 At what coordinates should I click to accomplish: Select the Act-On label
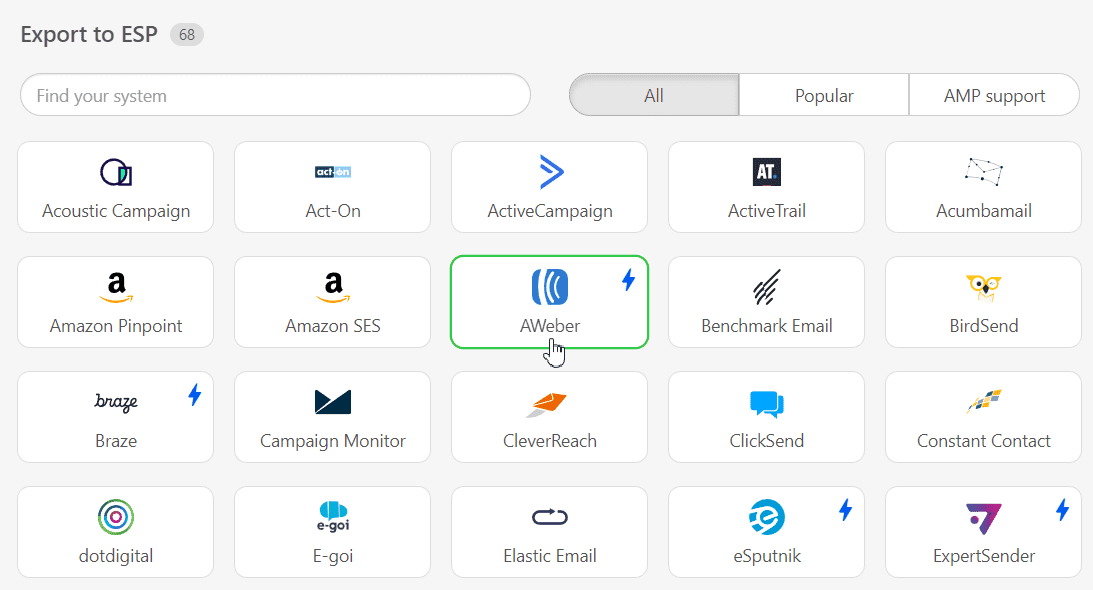[x=333, y=211]
